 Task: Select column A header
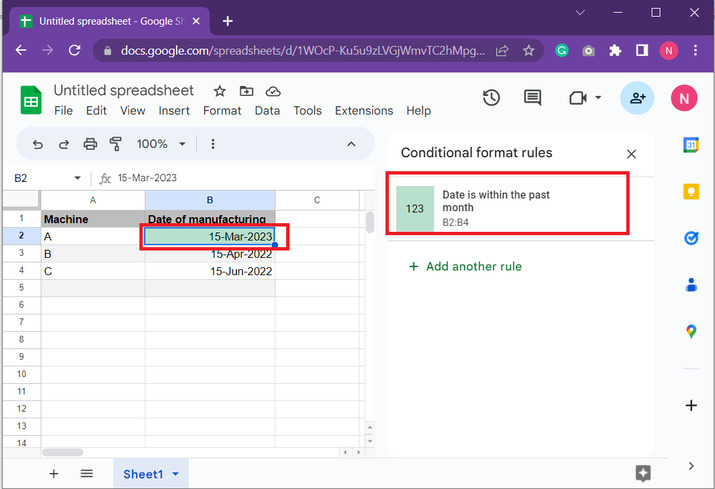click(93, 200)
